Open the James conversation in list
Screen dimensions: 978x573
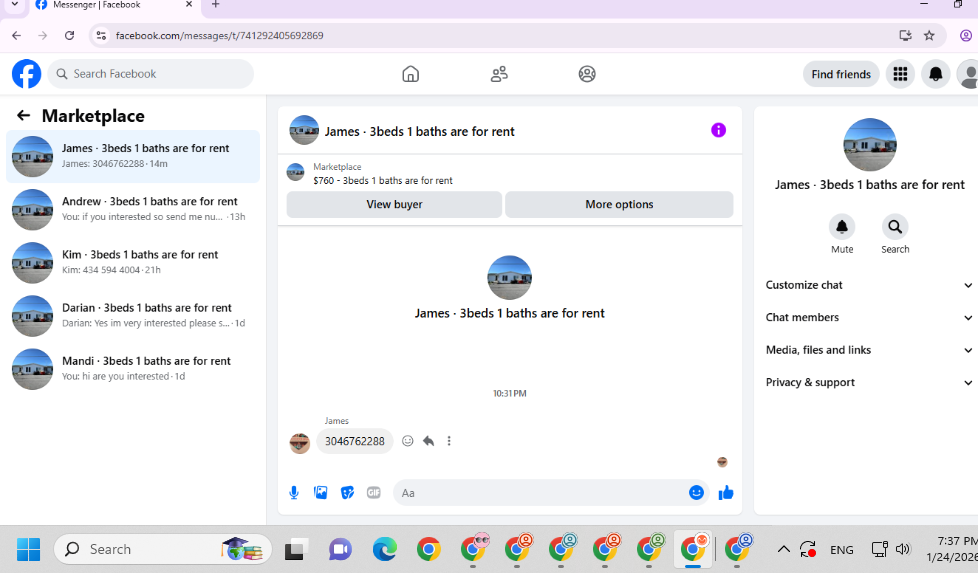click(x=133, y=156)
